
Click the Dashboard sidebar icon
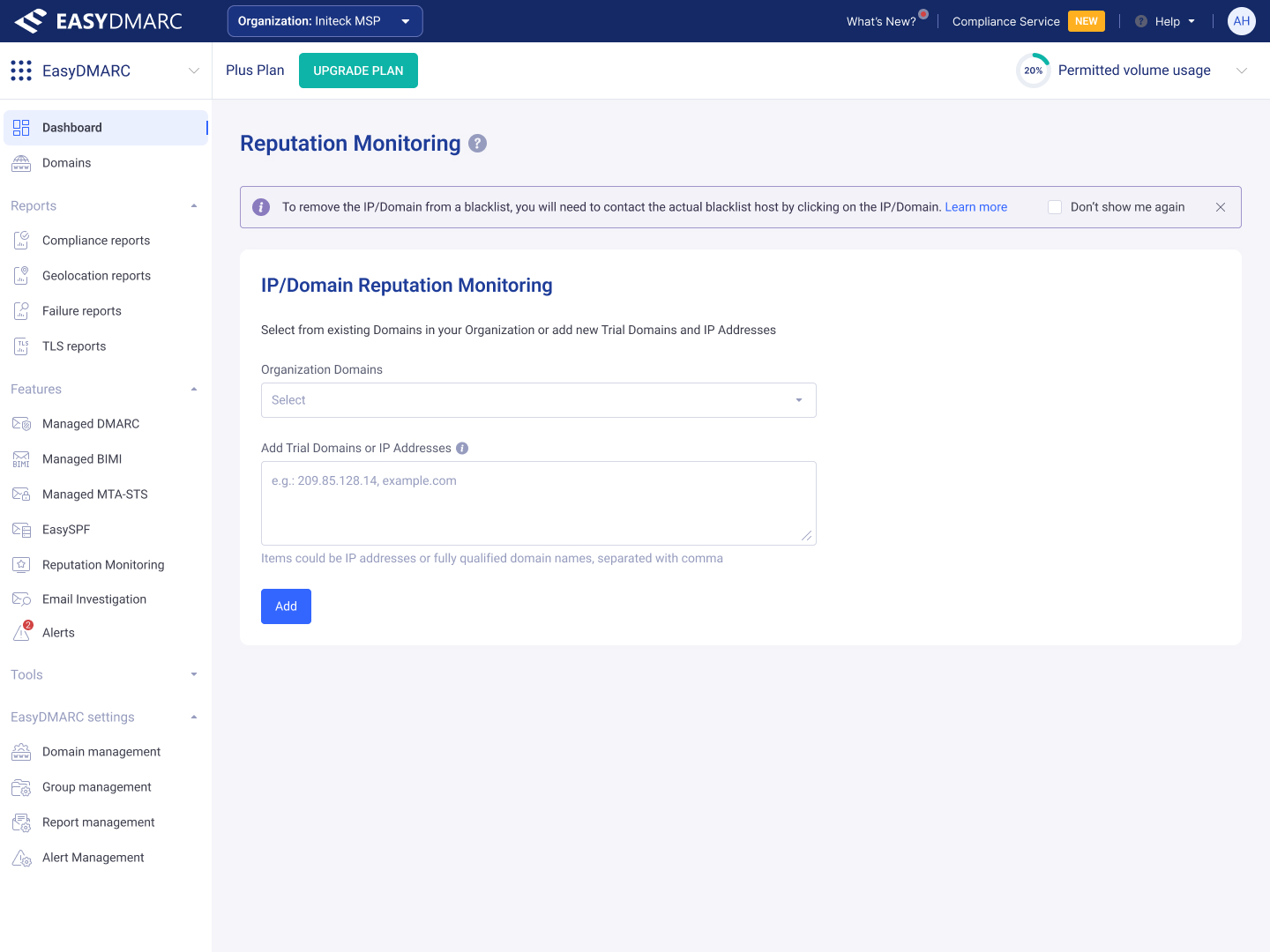point(21,128)
